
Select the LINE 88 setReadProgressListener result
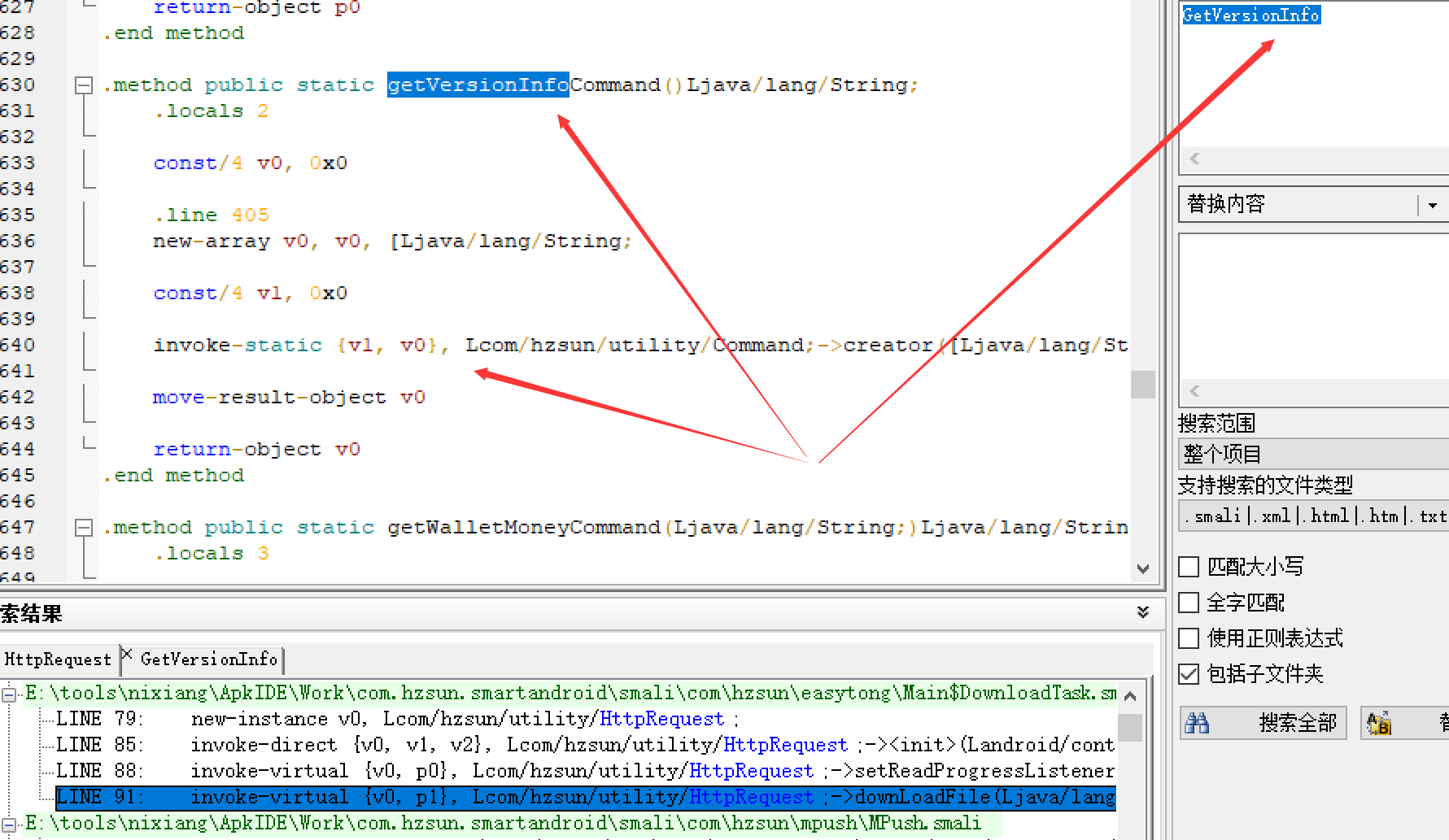point(585,771)
